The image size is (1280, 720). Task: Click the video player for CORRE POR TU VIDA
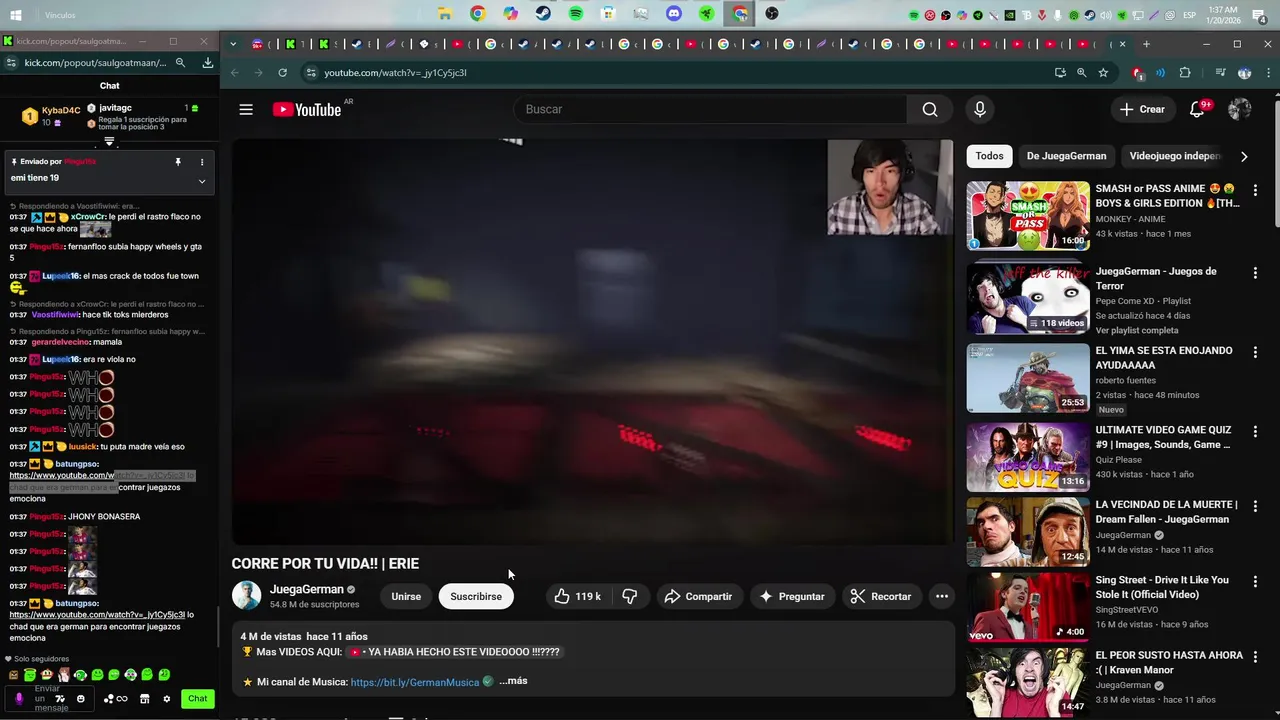click(593, 342)
